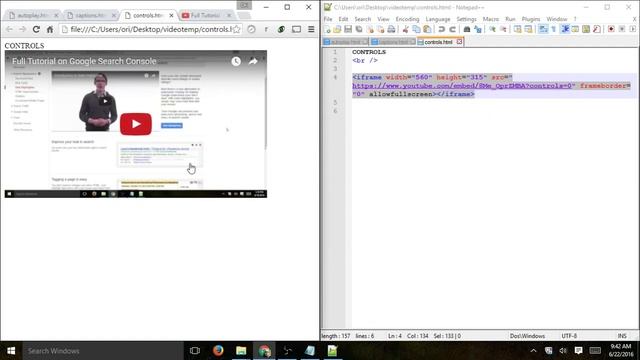
Task: Open the Language menu in Notepad++
Action: point(438,19)
